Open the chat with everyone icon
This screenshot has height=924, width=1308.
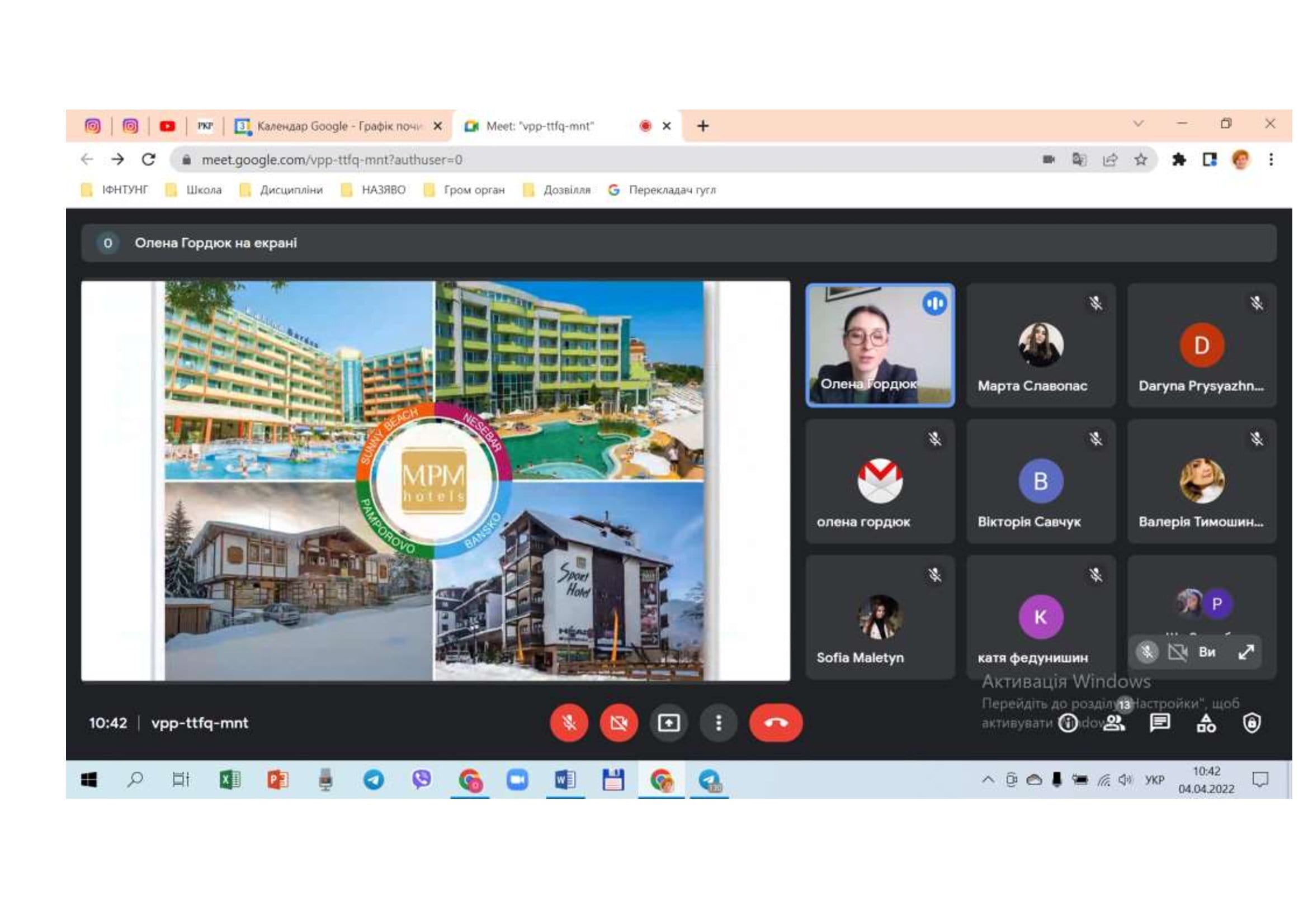click(1159, 723)
